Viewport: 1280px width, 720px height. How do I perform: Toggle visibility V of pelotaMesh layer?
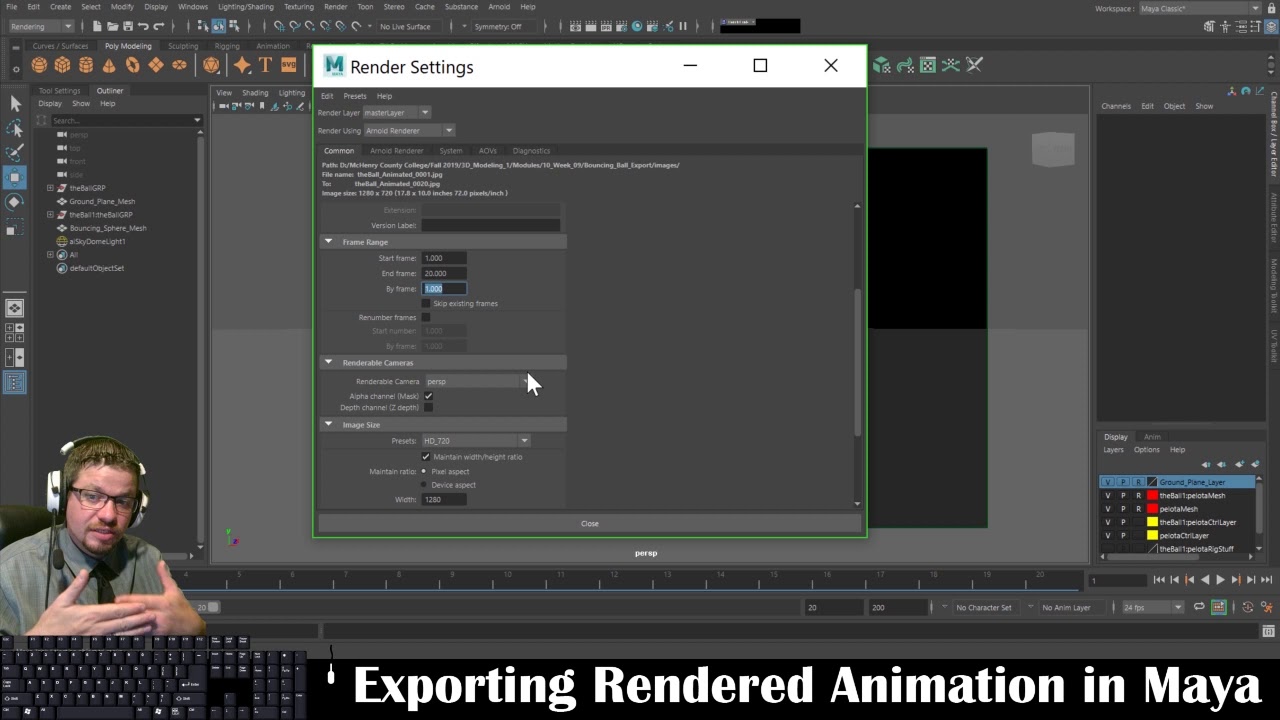[1107, 509]
